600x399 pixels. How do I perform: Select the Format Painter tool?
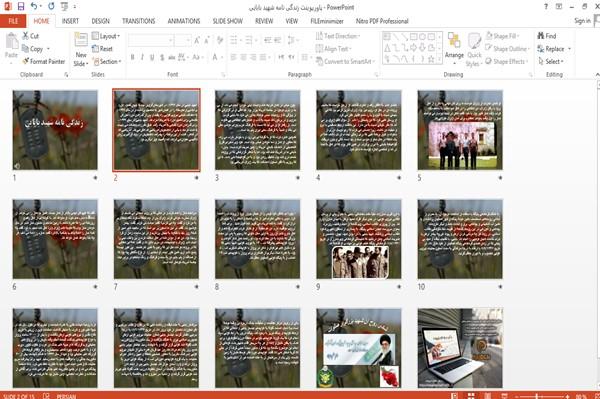pos(44,61)
